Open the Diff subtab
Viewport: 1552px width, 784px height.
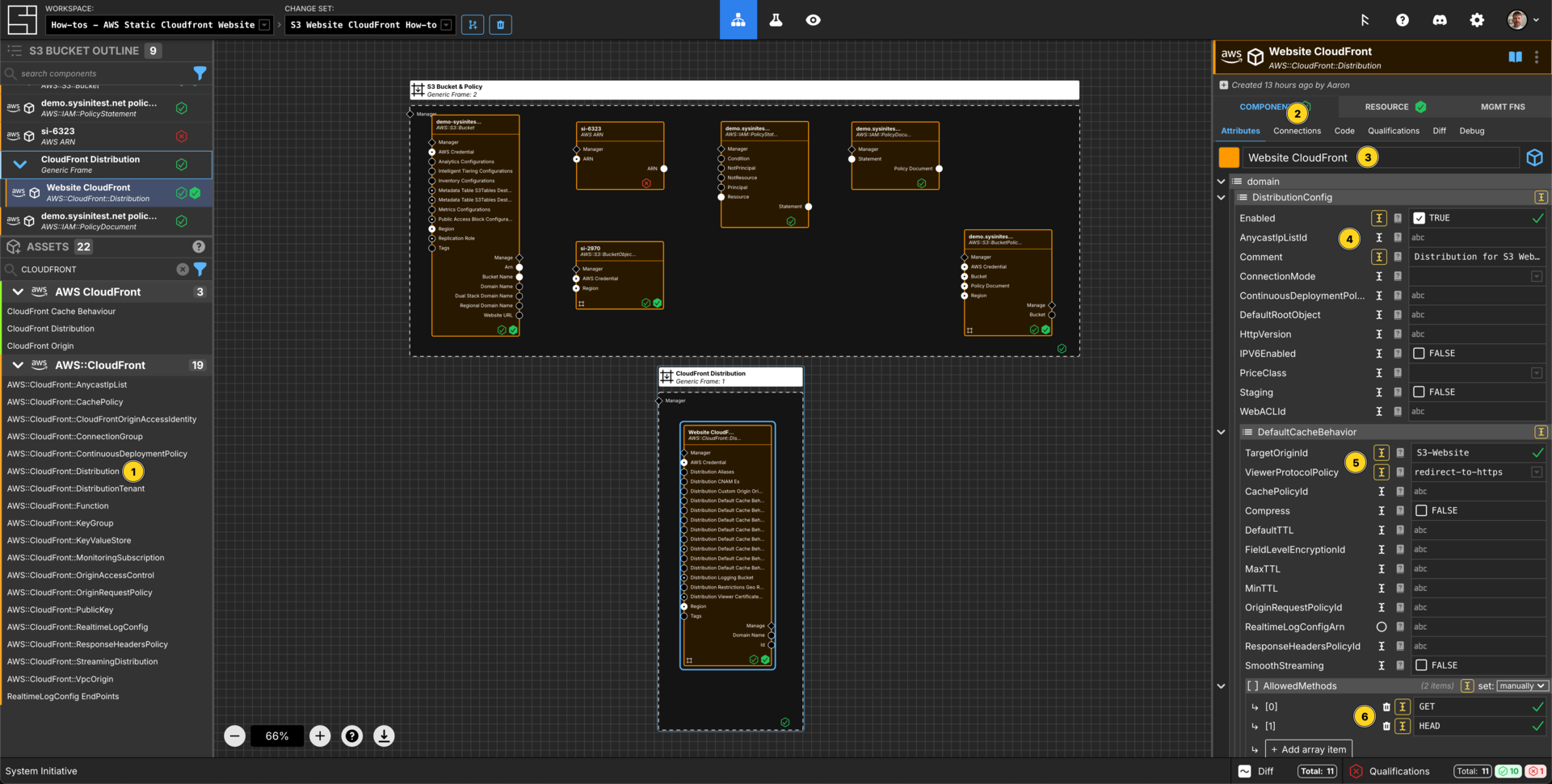[x=1439, y=131]
